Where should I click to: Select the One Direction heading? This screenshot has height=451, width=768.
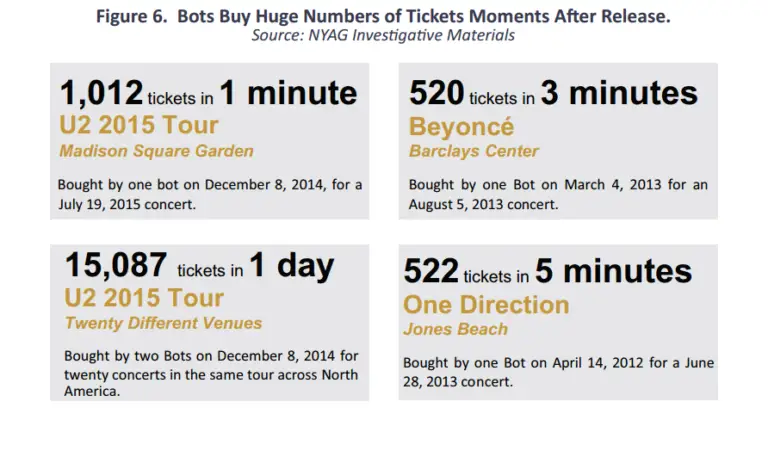point(486,305)
